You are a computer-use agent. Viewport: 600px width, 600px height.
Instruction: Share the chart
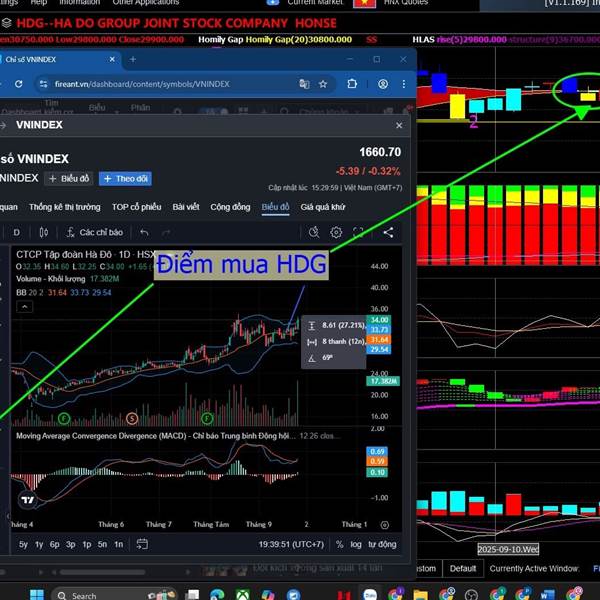tap(388, 232)
